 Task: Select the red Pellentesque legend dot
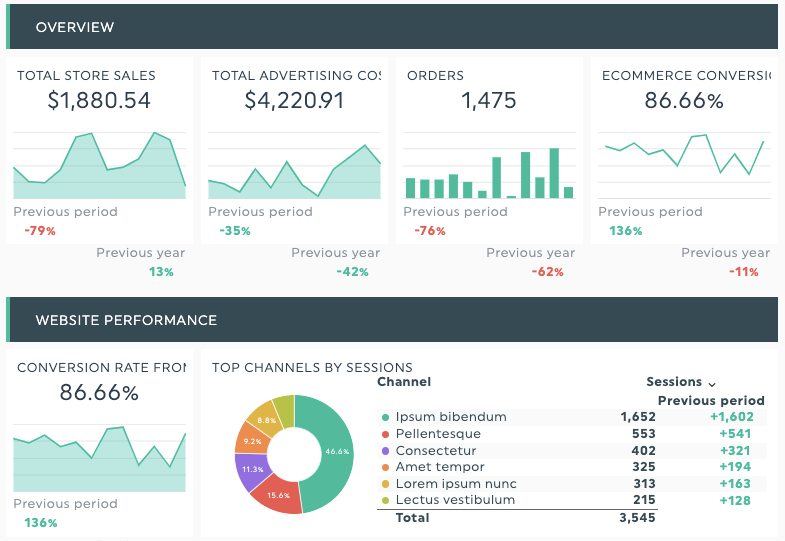coord(385,434)
